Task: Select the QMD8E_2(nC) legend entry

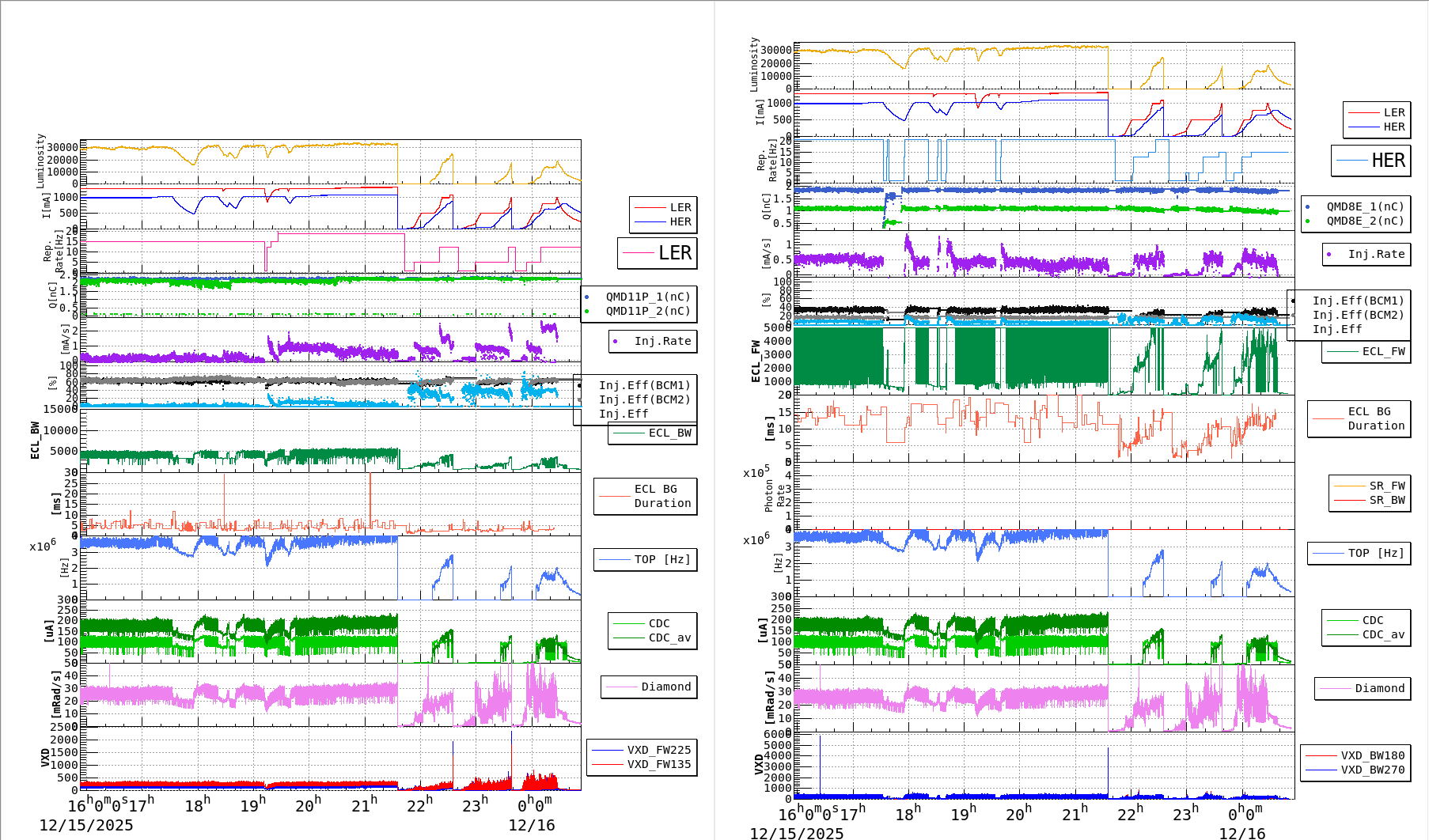Action: click(x=1365, y=221)
